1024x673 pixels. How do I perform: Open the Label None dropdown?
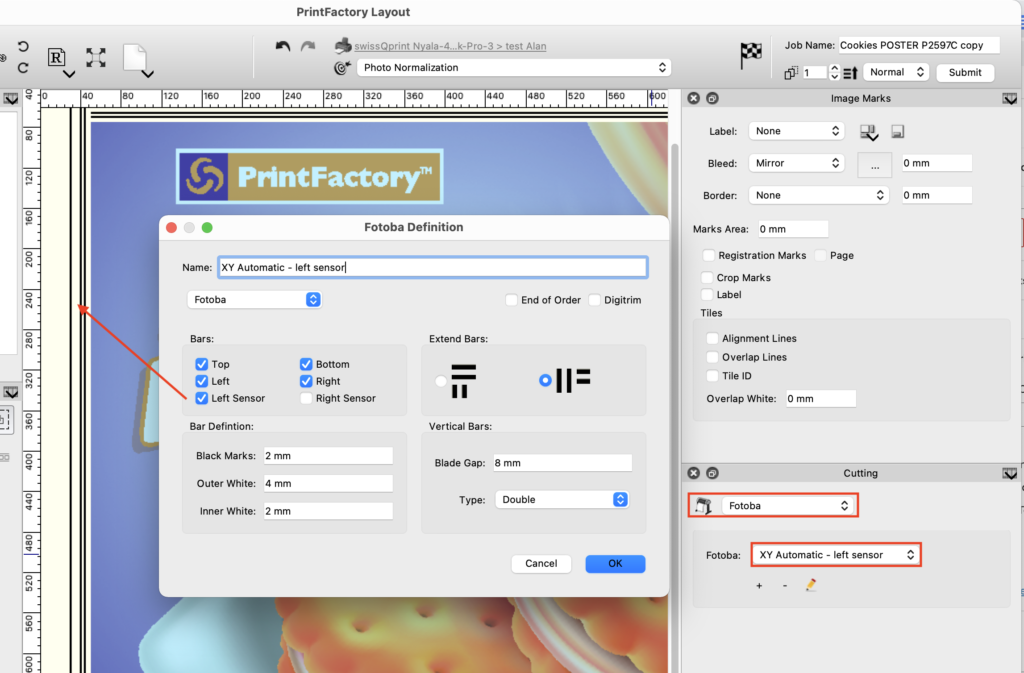point(797,131)
